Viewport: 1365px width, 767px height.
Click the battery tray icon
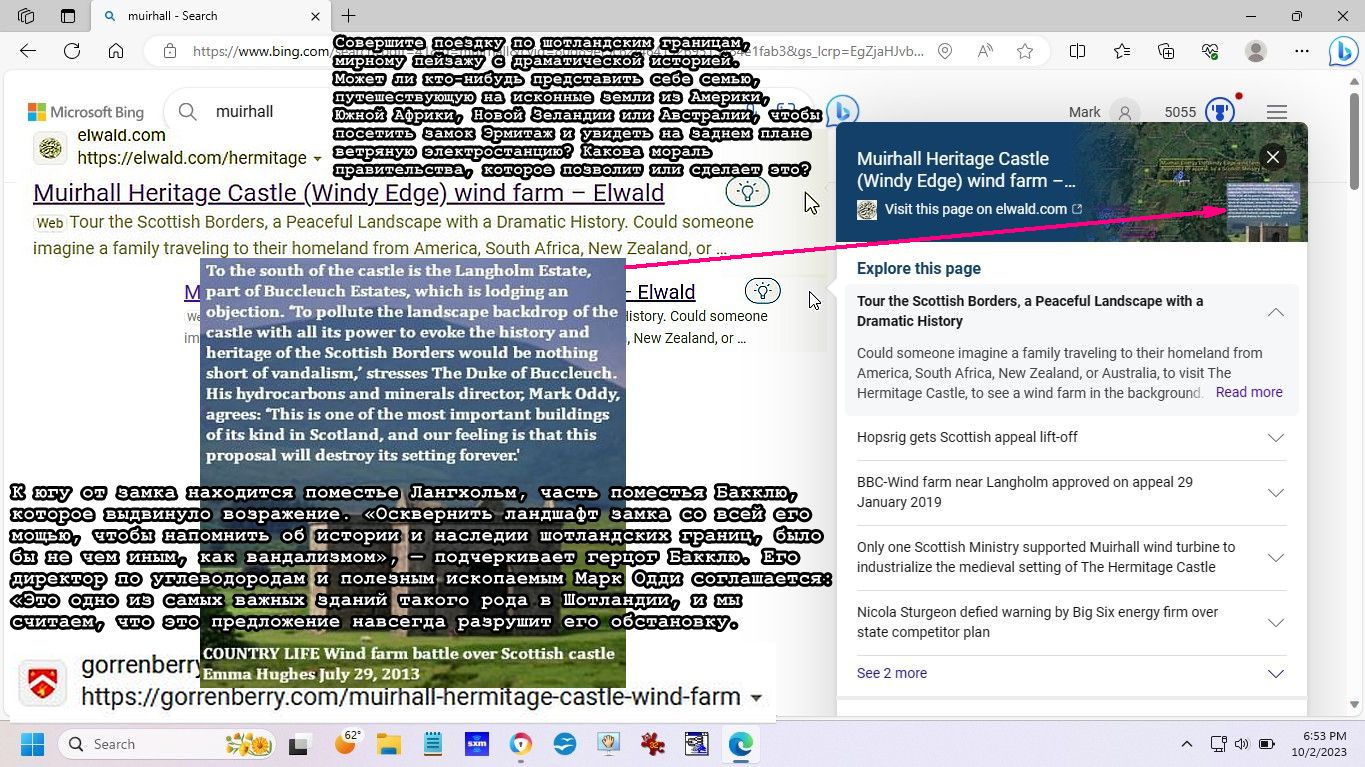coord(1266,744)
